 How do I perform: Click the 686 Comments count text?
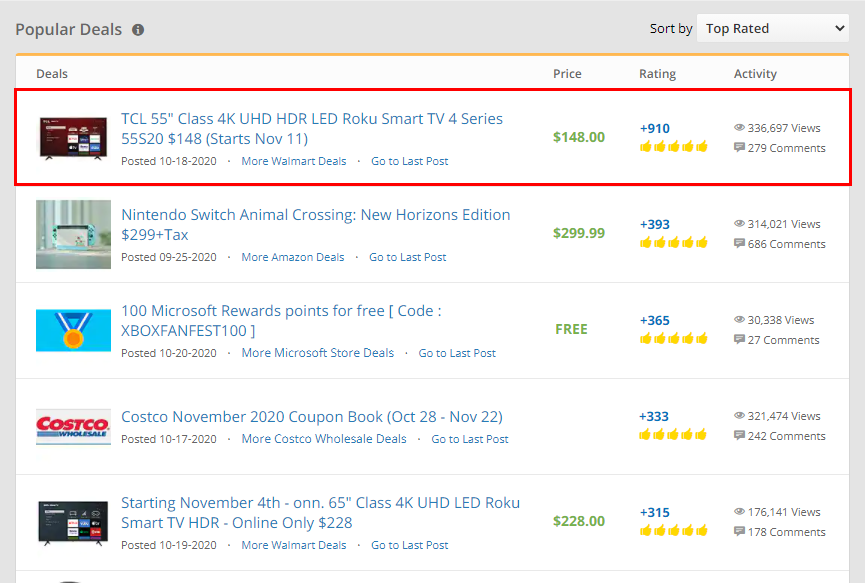pos(787,244)
